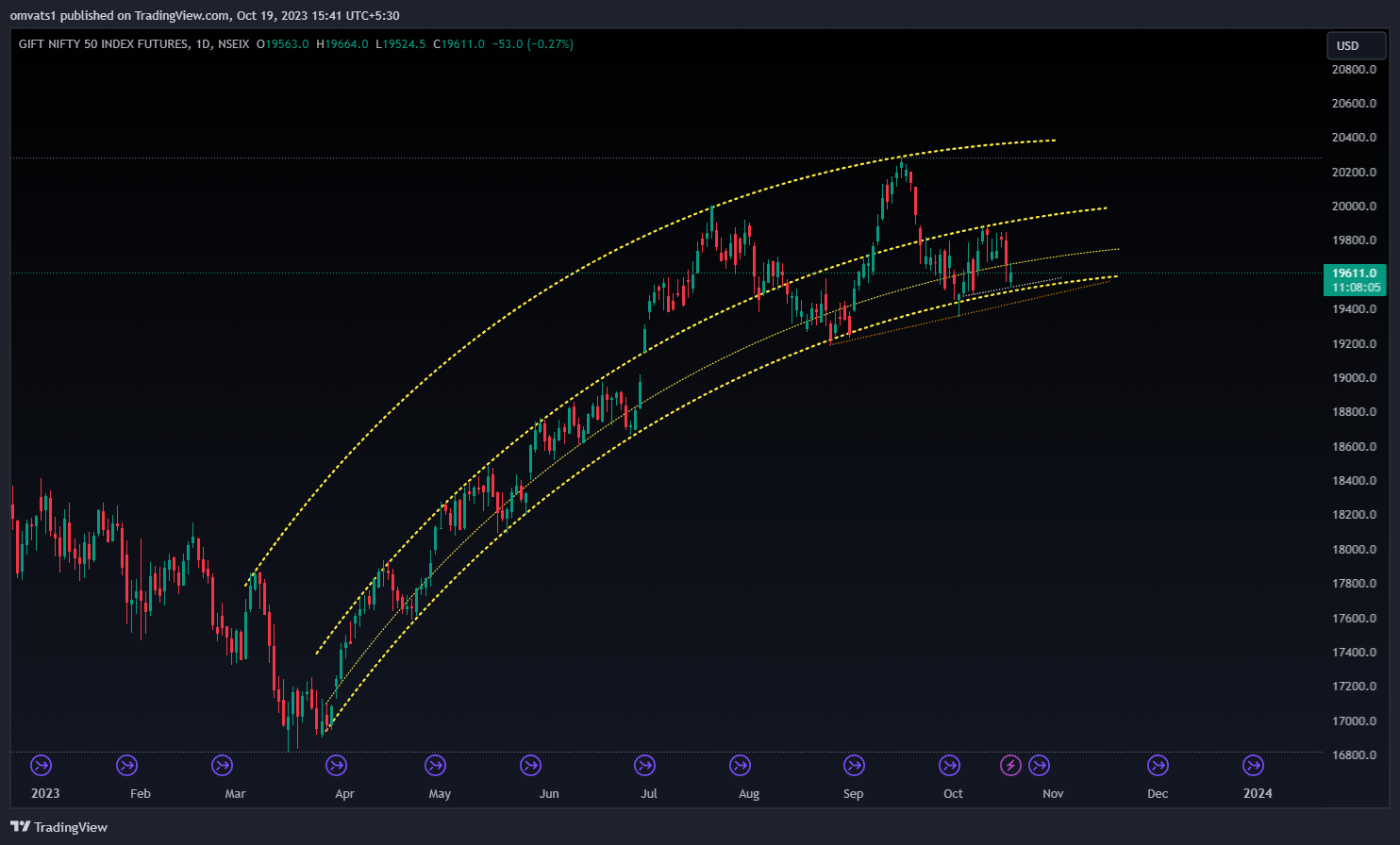
Task: Click the 1D interval in chart legend
Action: click(202, 44)
